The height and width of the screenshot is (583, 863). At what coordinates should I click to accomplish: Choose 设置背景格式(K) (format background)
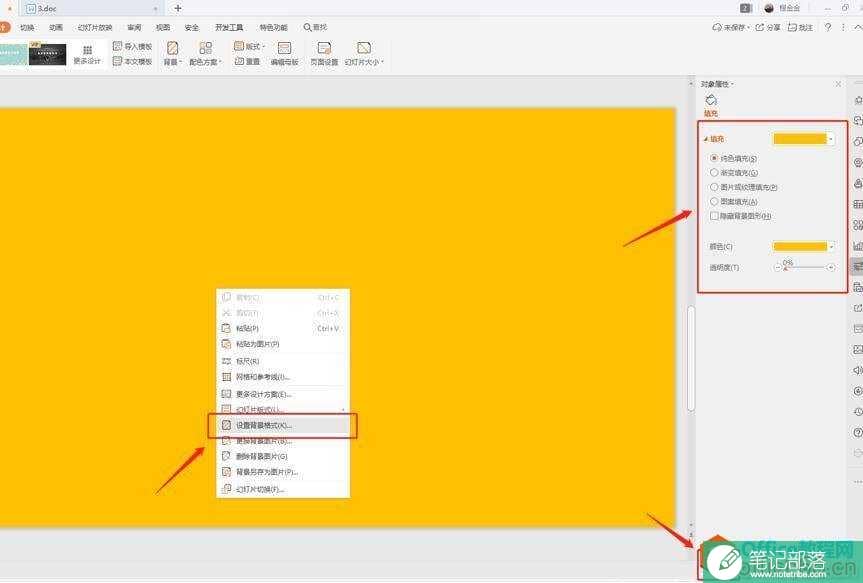coord(283,426)
